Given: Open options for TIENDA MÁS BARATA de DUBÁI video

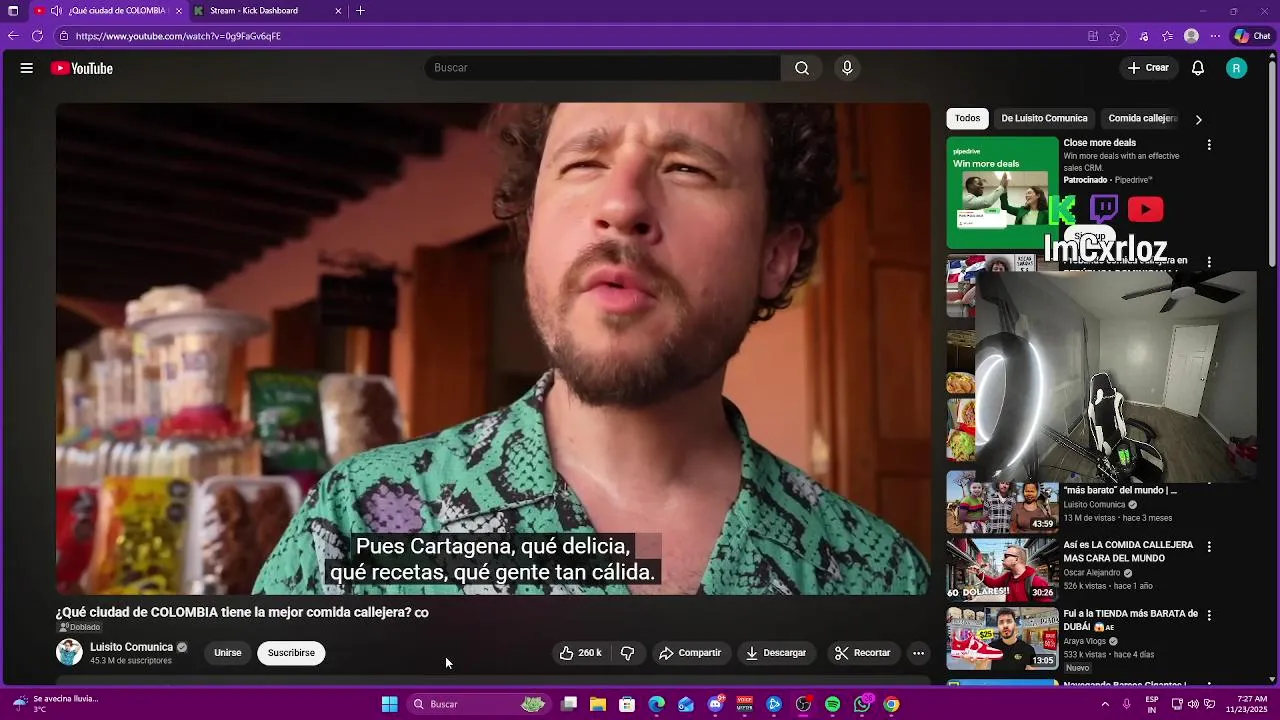Looking at the screenshot, I should (1209, 616).
